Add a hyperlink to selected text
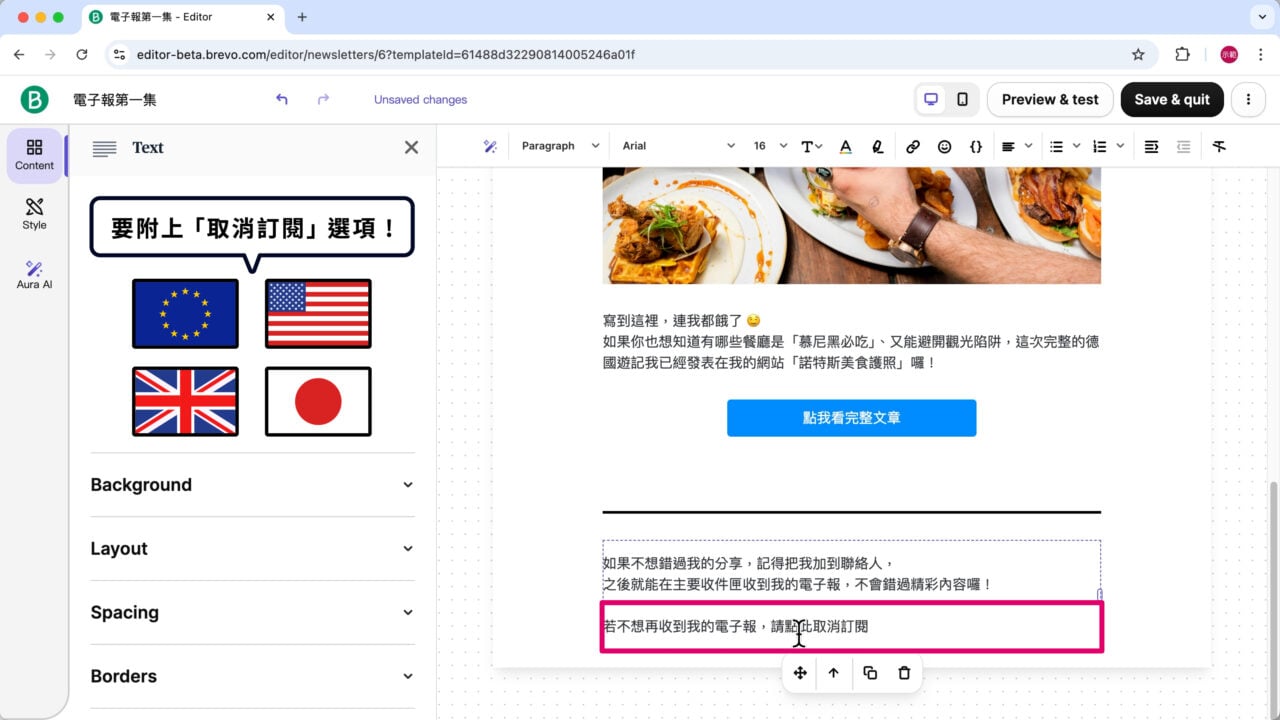Viewport: 1280px width, 720px height. click(x=912, y=146)
